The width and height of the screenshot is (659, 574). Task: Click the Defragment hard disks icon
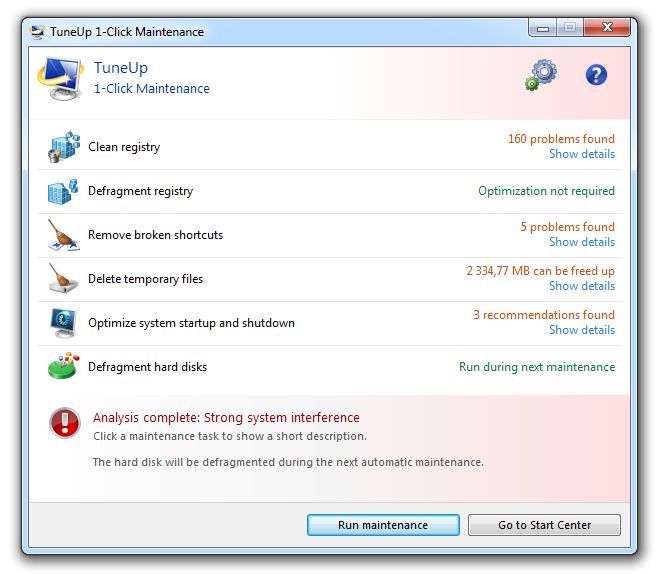click(63, 366)
